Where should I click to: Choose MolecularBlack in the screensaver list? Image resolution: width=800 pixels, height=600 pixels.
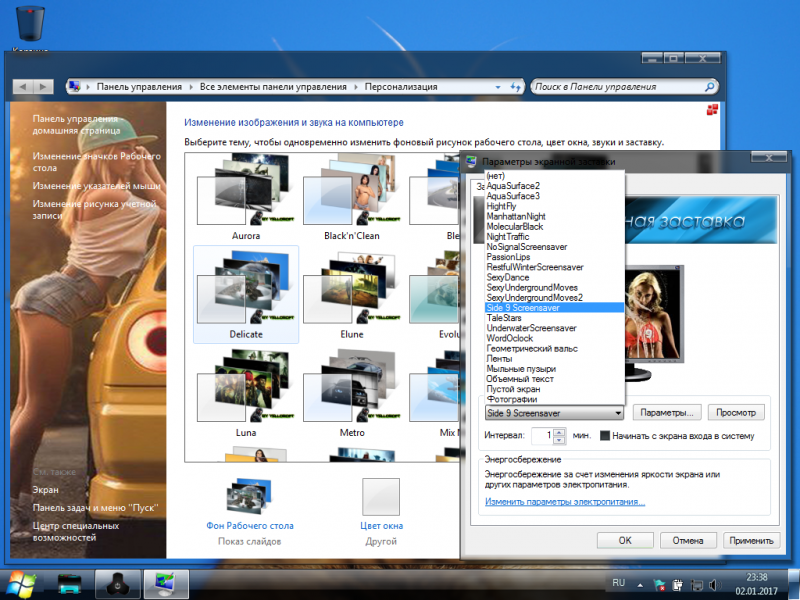pos(555,227)
